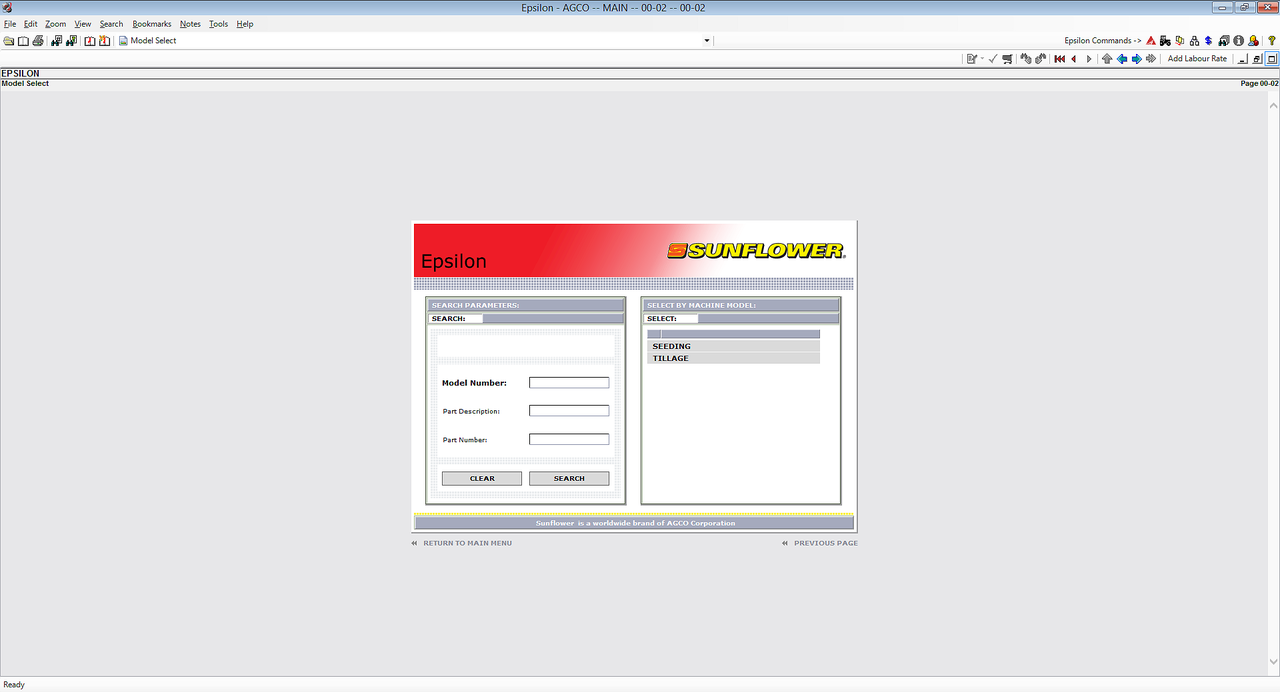Click the first binoculars search icon

pos(56,41)
